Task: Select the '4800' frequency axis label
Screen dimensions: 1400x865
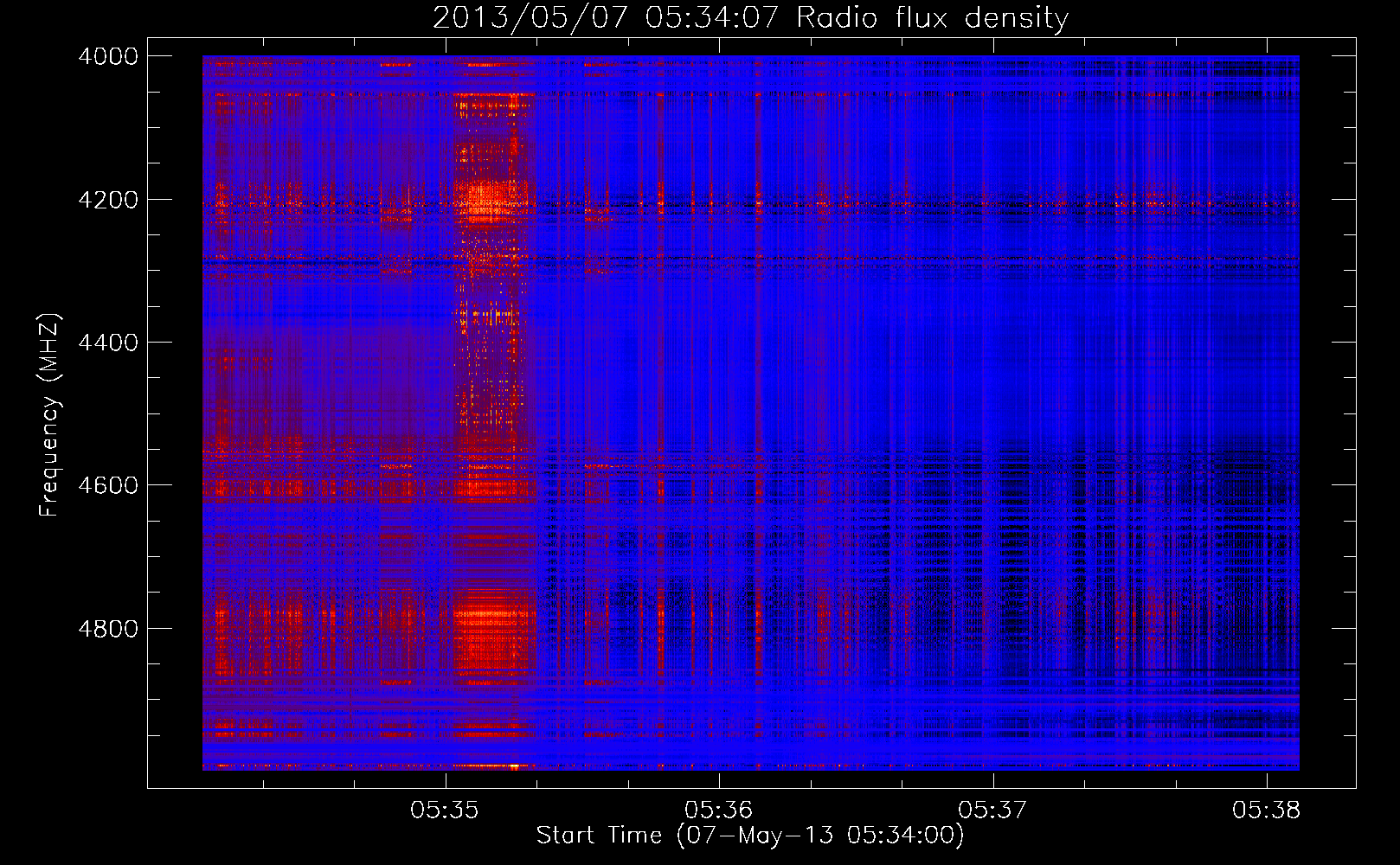Action: [108, 629]
